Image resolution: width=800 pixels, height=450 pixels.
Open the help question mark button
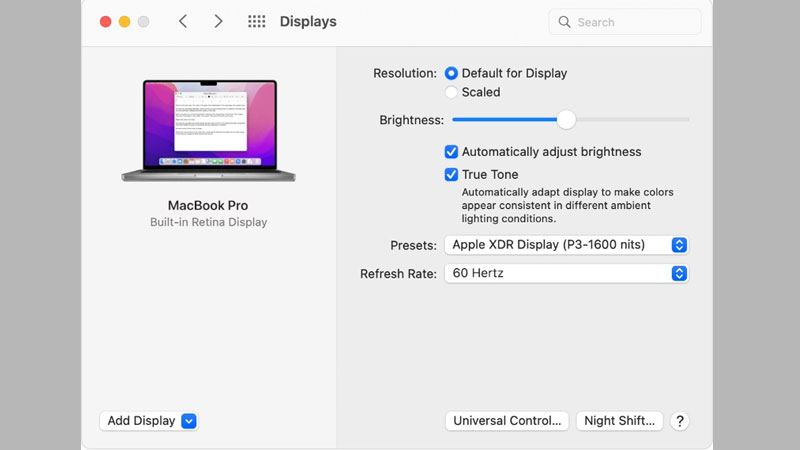(x=679, y=421)
